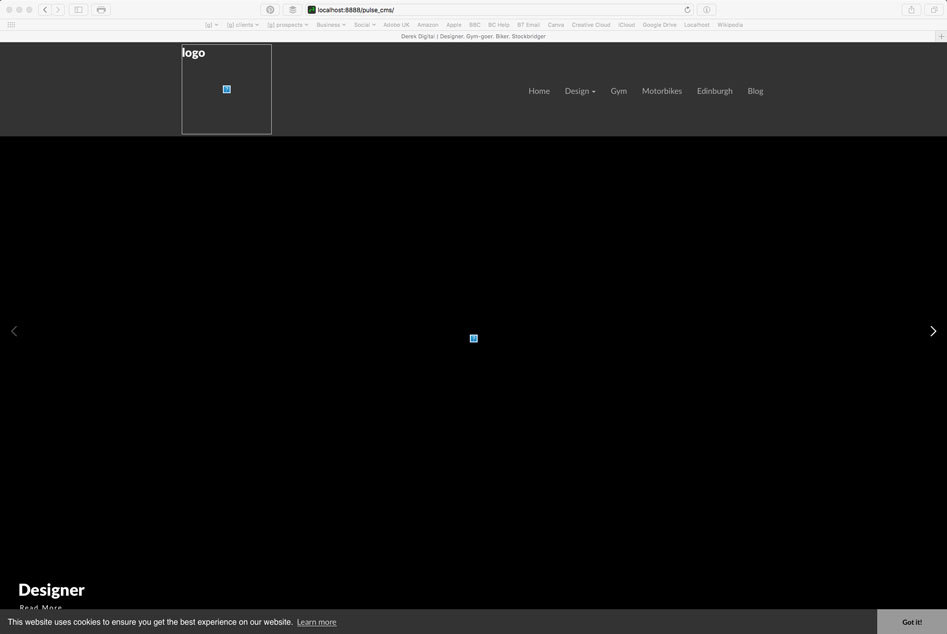Open the [g] bookmarks folder dropdown
Screen dimensions: 947x634
(x=211, y=25)
